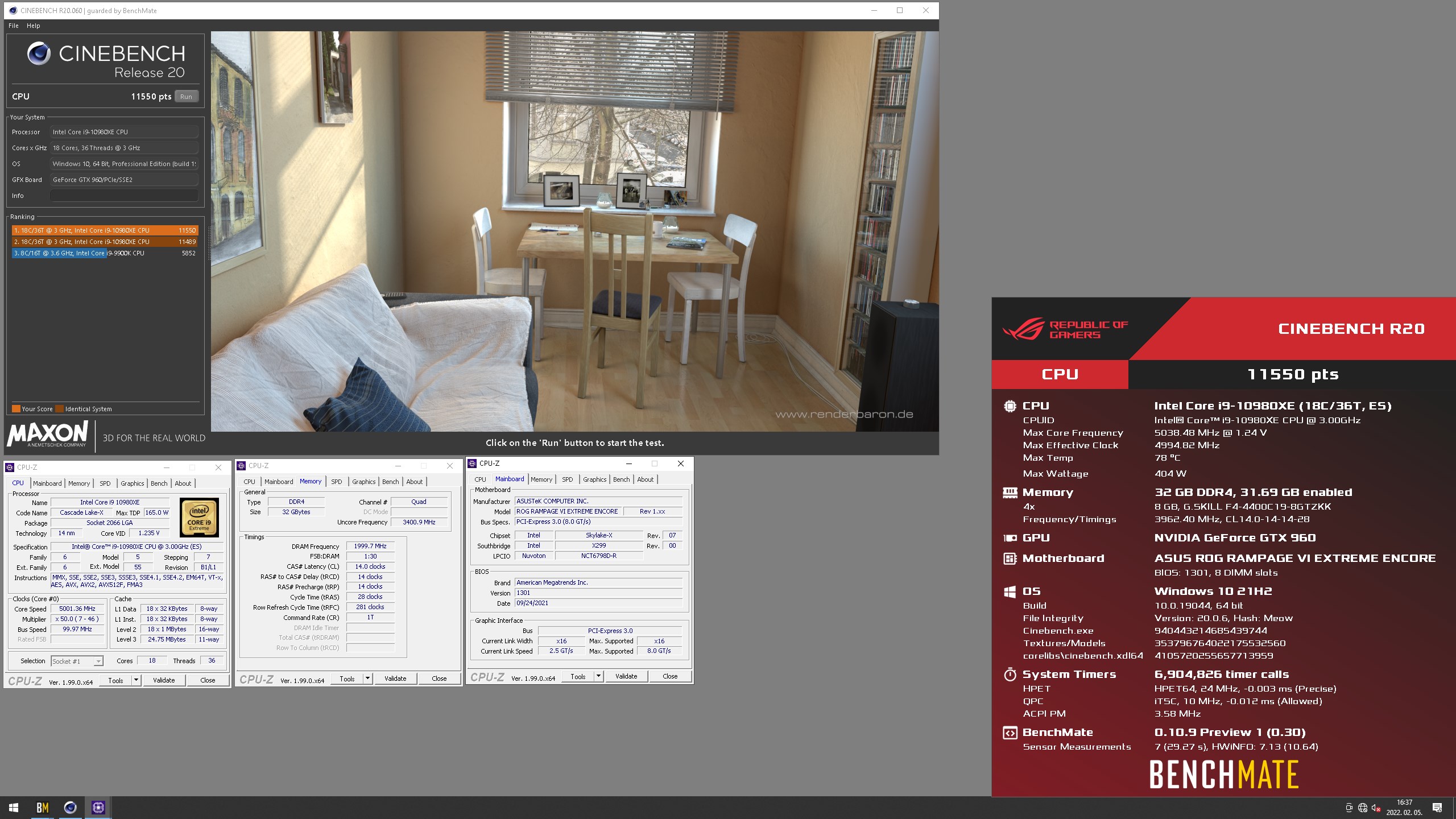
Task: Switch to the Bench tab in the CPU-tab CPU-Z window
Action: (159, 483)
